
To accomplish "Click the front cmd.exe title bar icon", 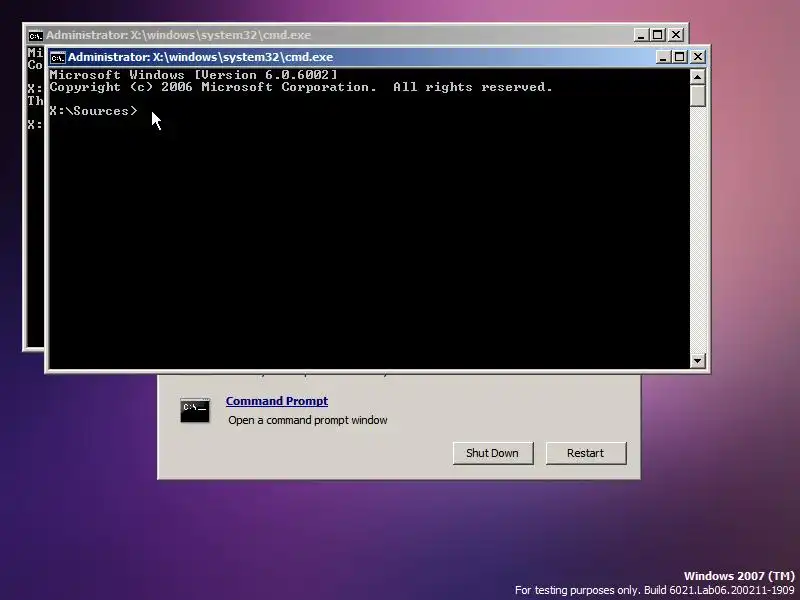I will (x=58, y=57).
